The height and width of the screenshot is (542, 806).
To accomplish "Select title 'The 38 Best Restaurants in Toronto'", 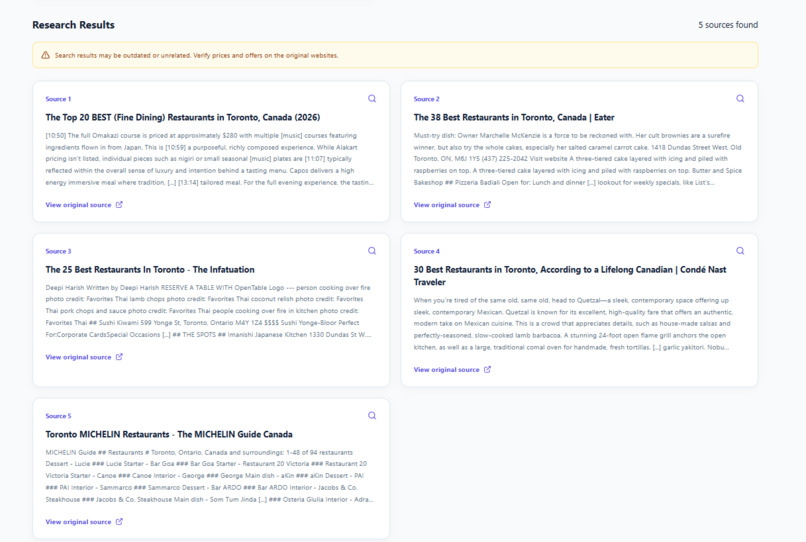I will (x=514, y=117).
